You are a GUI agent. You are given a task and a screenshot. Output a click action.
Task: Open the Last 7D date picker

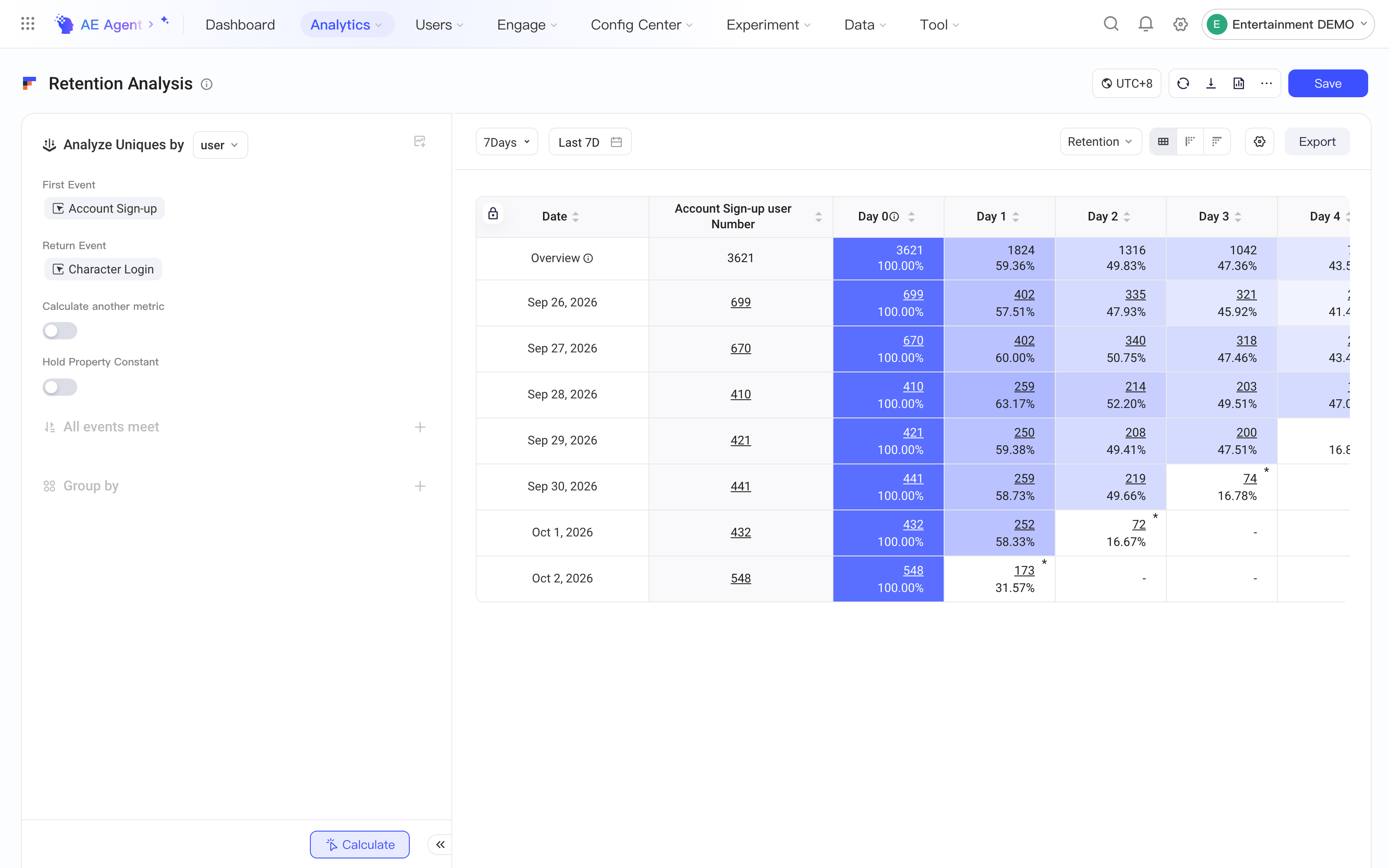pyautogui.click(x=590, y=142)
